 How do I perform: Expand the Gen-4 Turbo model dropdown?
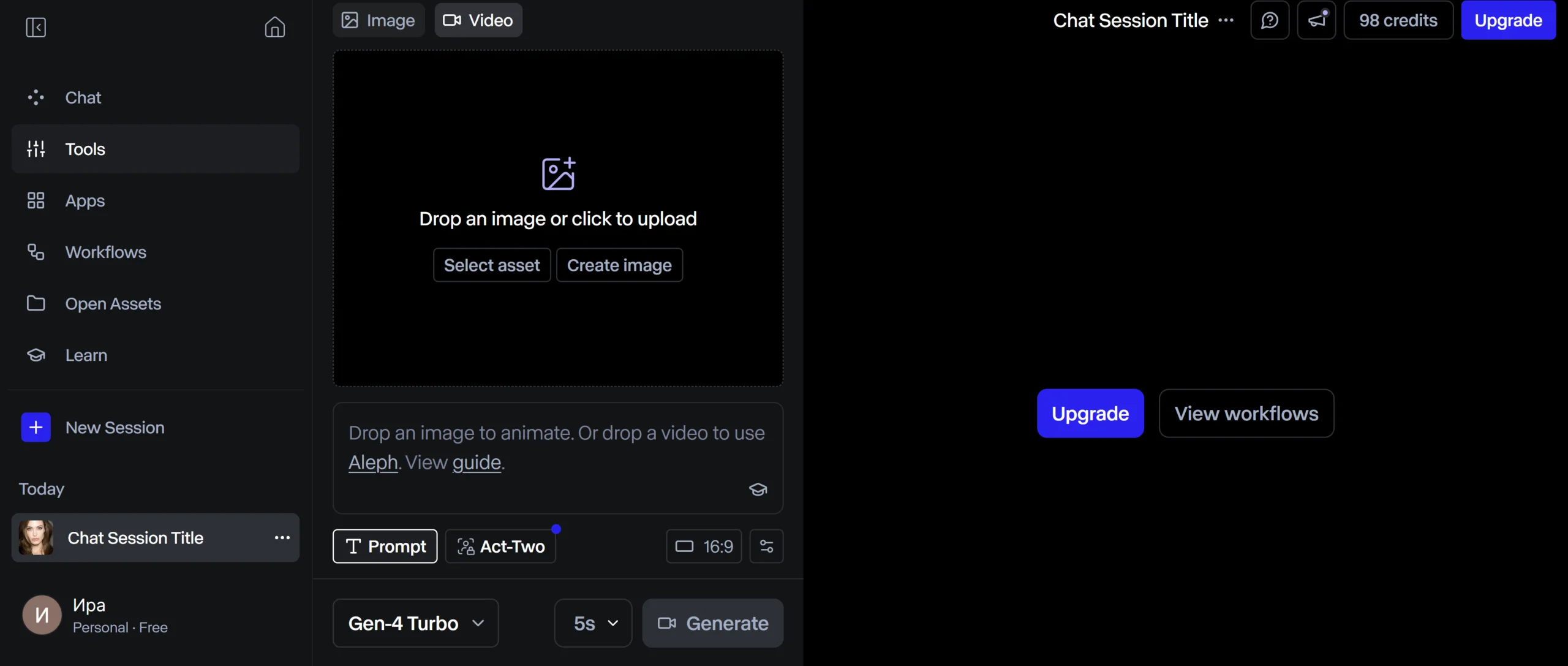coord(415,623)
